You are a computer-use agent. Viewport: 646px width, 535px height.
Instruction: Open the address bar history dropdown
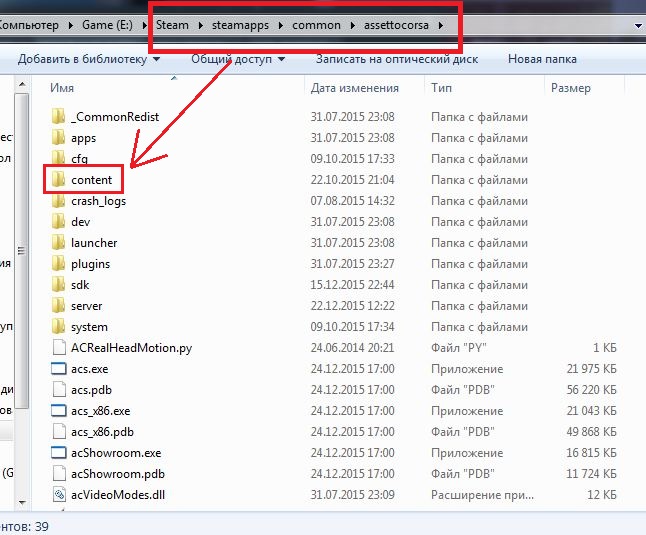(638, 26)
